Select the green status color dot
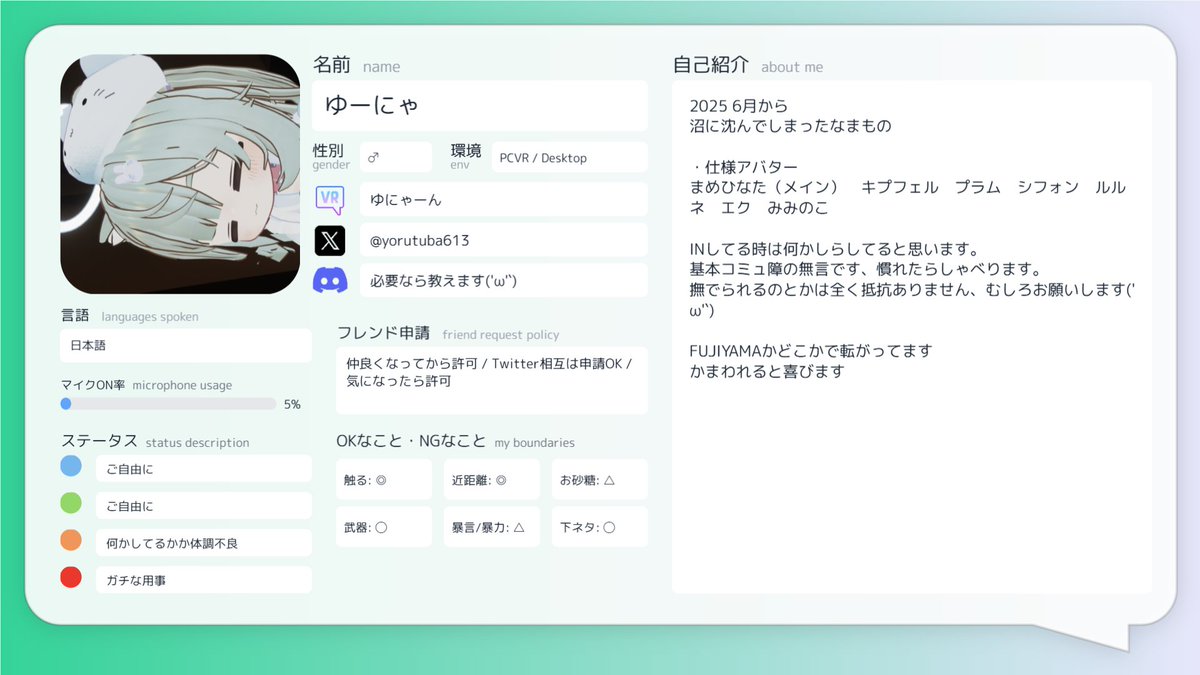 pyautogui.click(x=71, y=504)
